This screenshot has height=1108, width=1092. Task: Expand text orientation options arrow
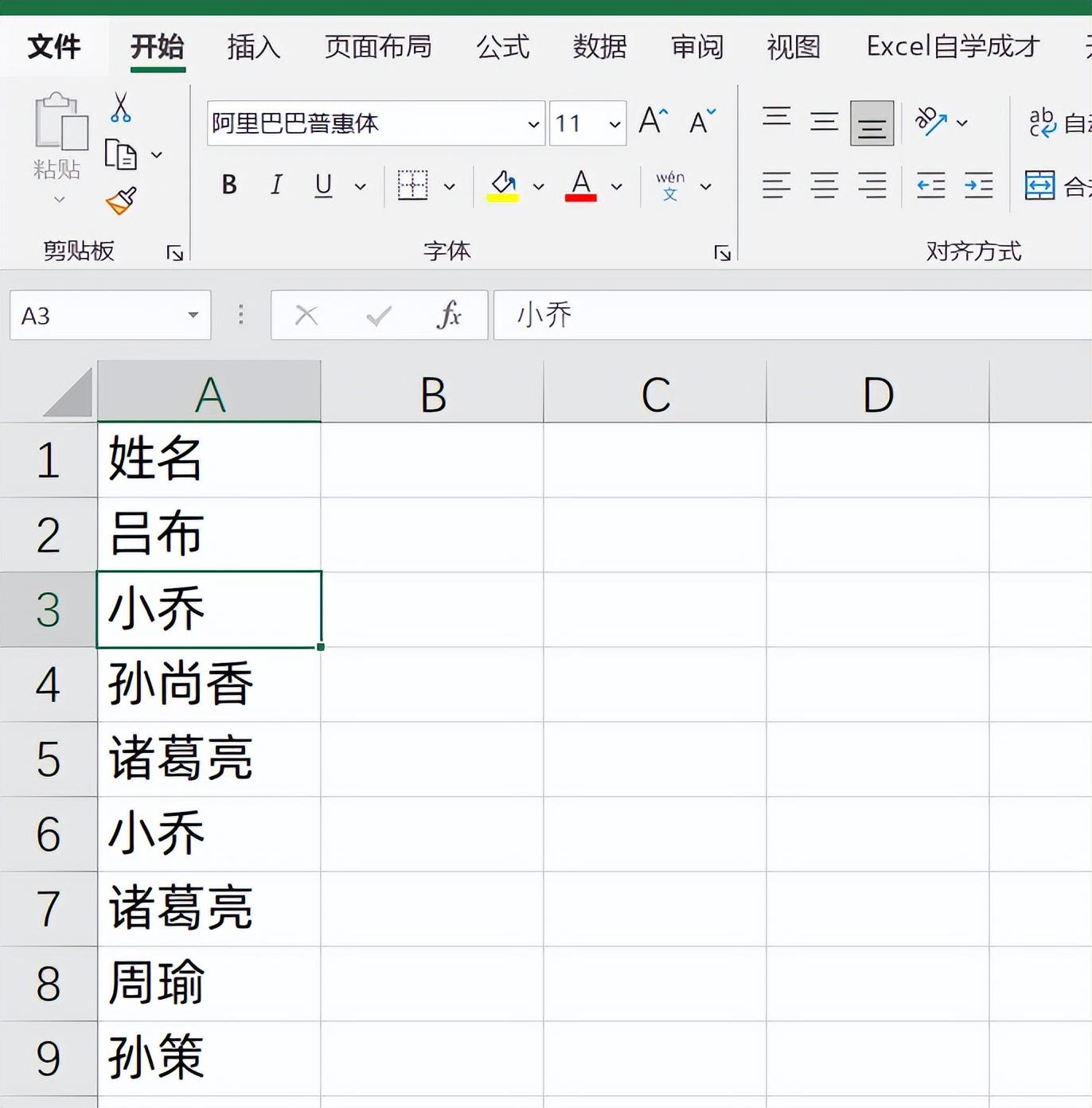[x=961, y=123]
